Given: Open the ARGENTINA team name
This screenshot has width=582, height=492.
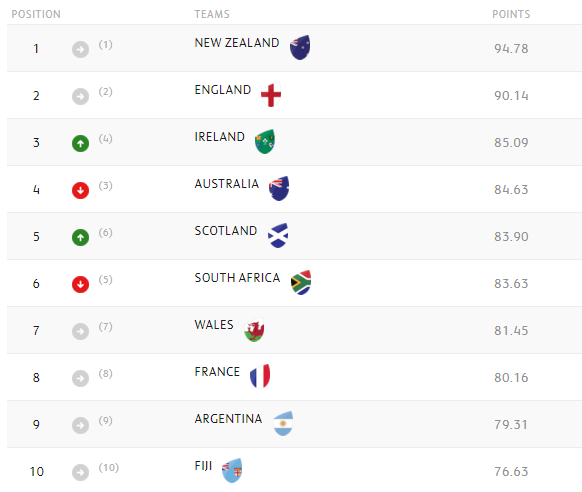Looking at the screenshot, I should click(x=228, y=419).
